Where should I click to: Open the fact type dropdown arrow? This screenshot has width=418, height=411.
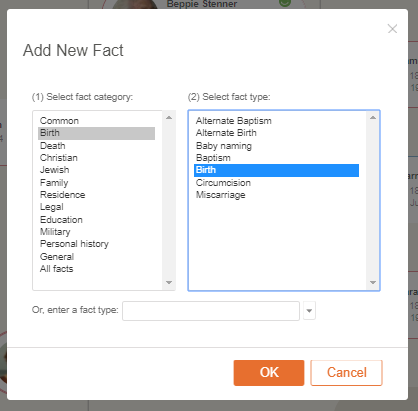[x=309, y=311]
